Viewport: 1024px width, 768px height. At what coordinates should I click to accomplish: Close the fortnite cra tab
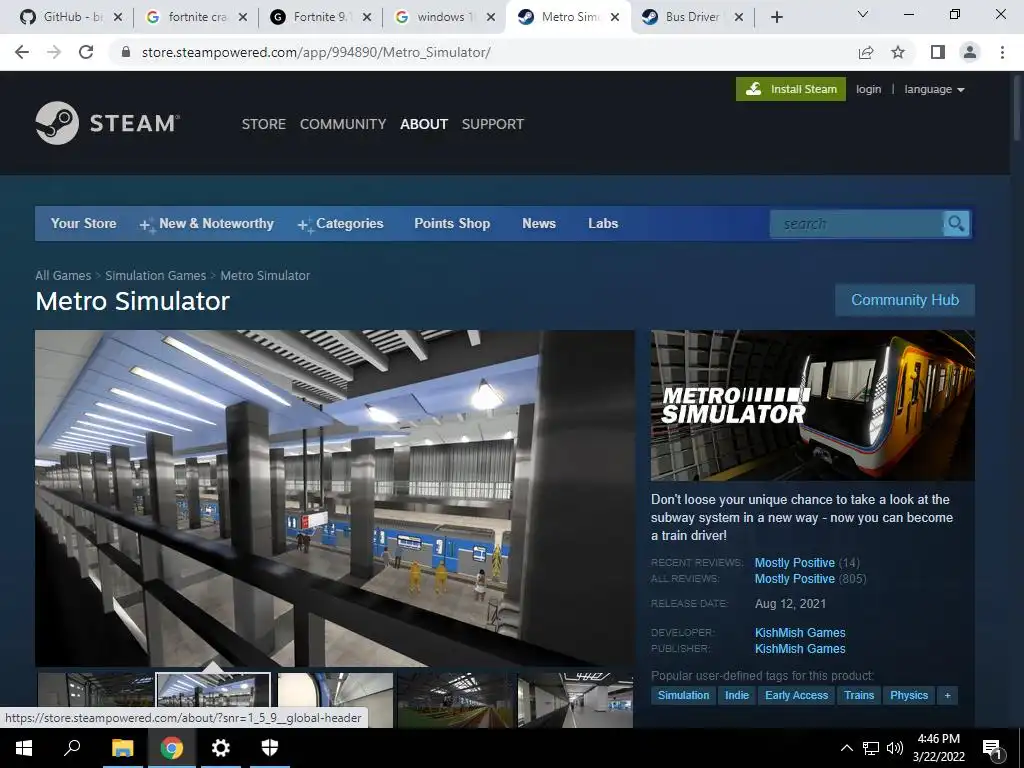(242, 17)
